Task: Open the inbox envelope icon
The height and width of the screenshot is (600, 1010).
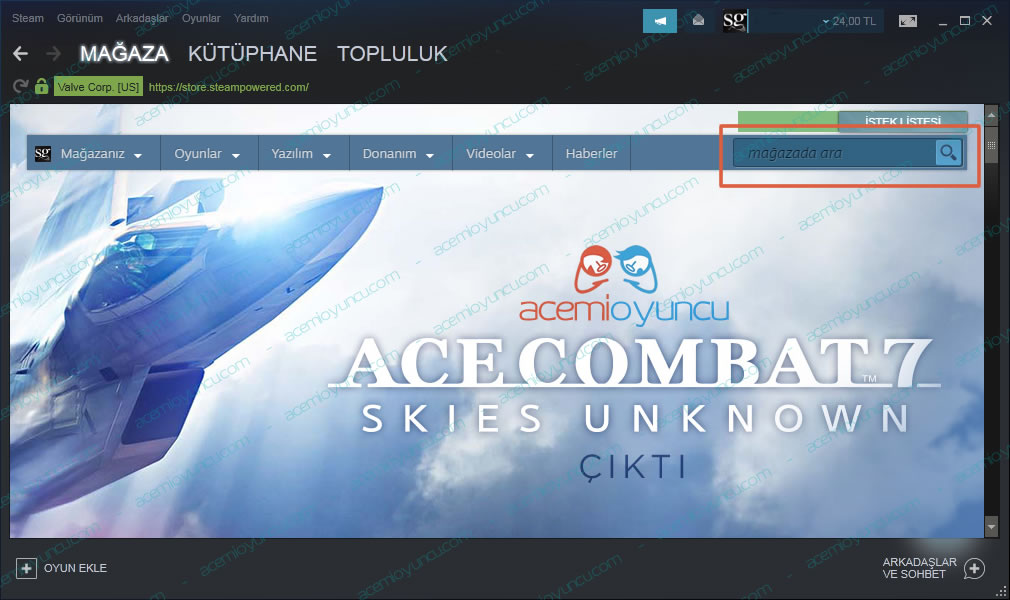Action: (x=698, y=21)
